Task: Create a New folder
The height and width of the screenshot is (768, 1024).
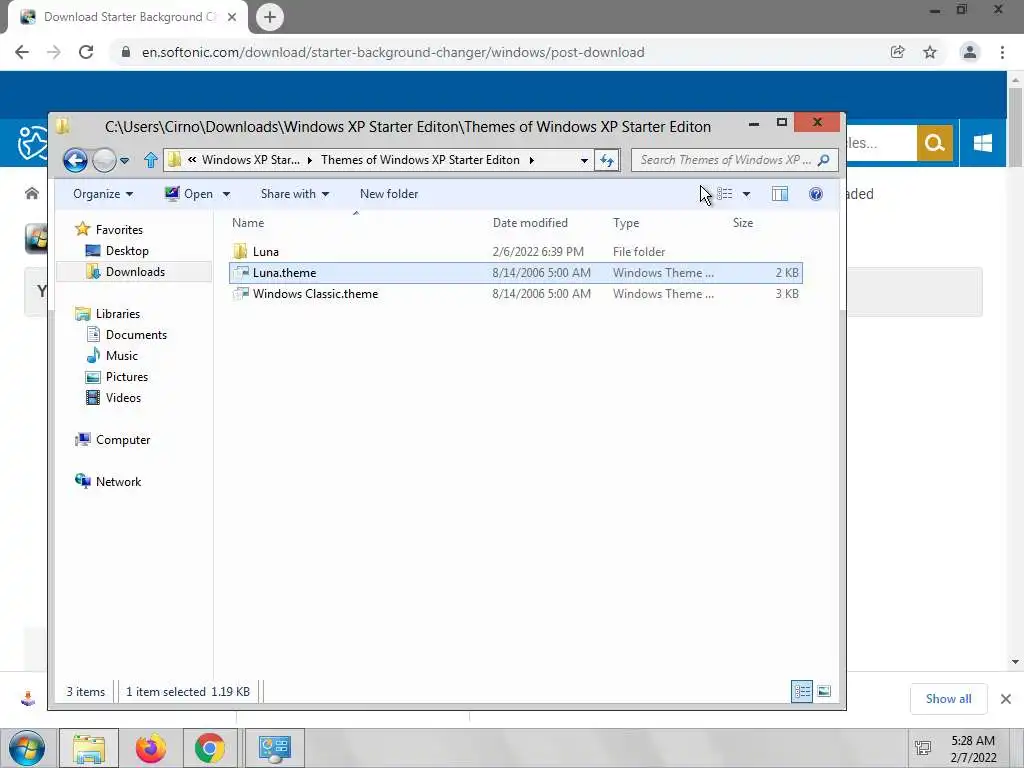Action: coord(389,194)
